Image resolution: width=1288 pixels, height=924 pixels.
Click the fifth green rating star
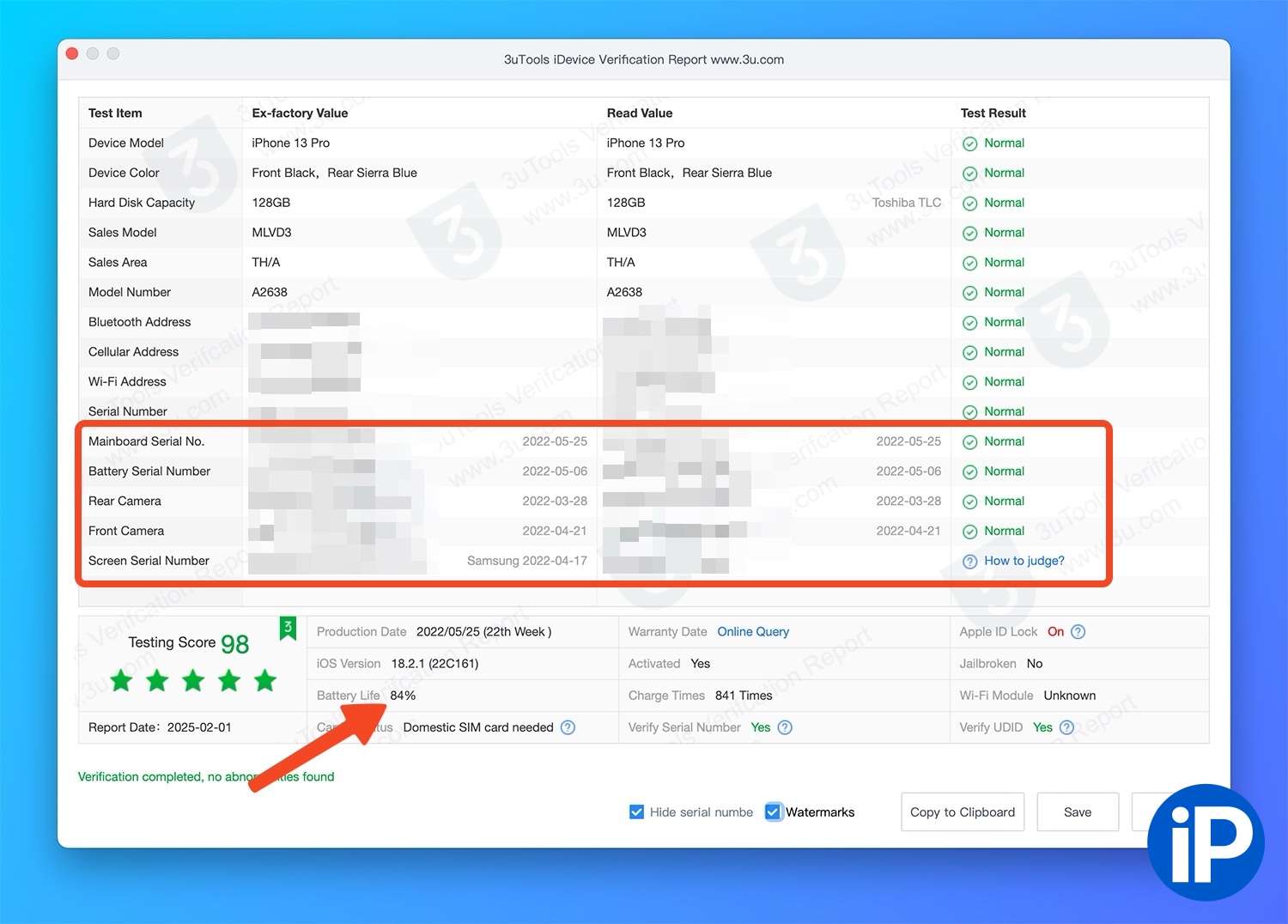pyautogui.click(x=265, y=681)
